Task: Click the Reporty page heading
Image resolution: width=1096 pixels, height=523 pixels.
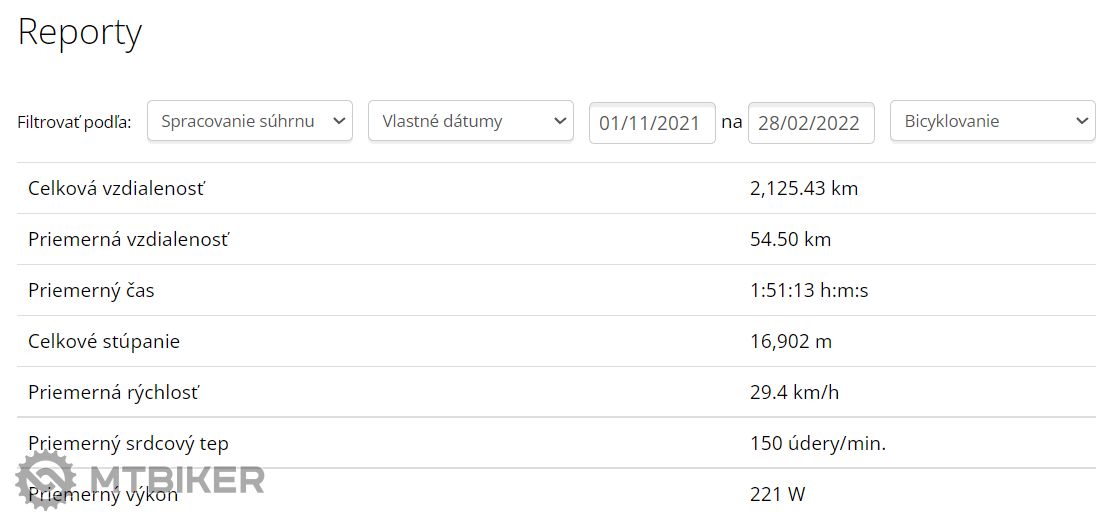Action: 80,32
